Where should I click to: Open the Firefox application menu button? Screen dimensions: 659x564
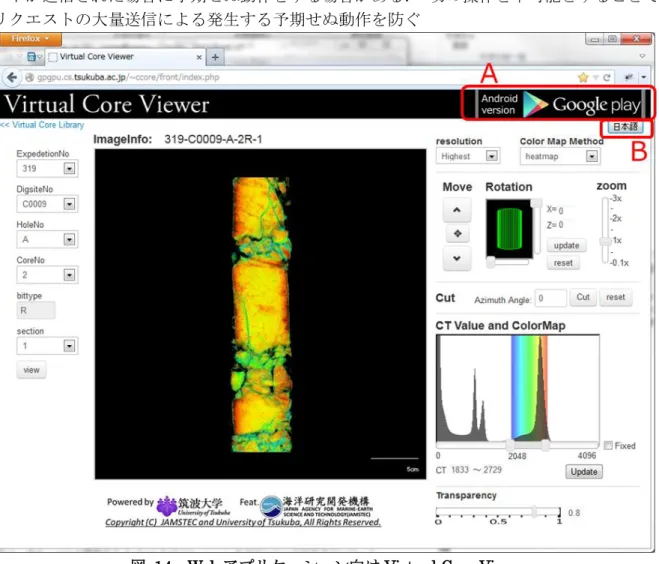(x=30, y=39)
